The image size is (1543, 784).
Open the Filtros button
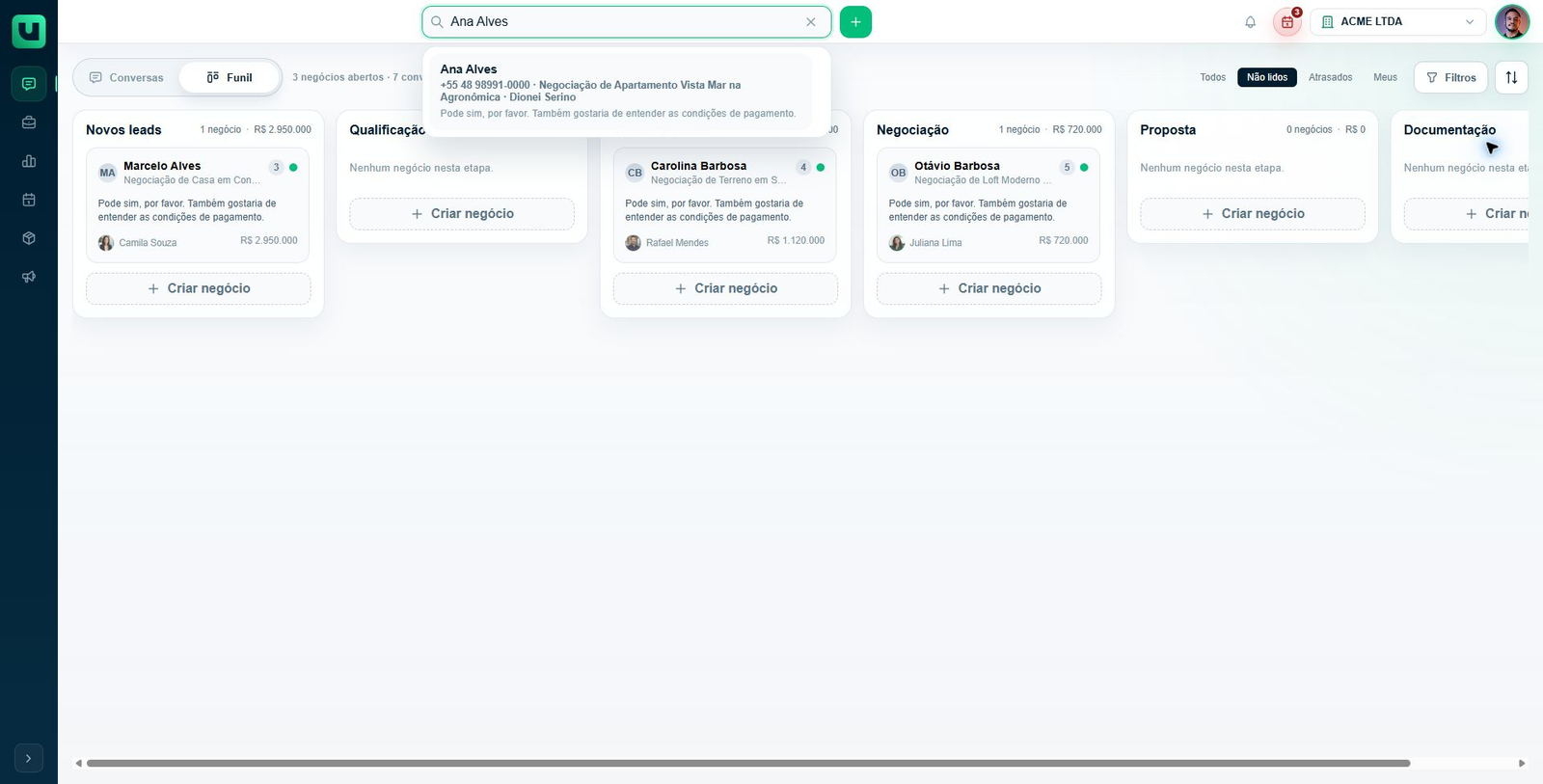[x=1451, y=78]
